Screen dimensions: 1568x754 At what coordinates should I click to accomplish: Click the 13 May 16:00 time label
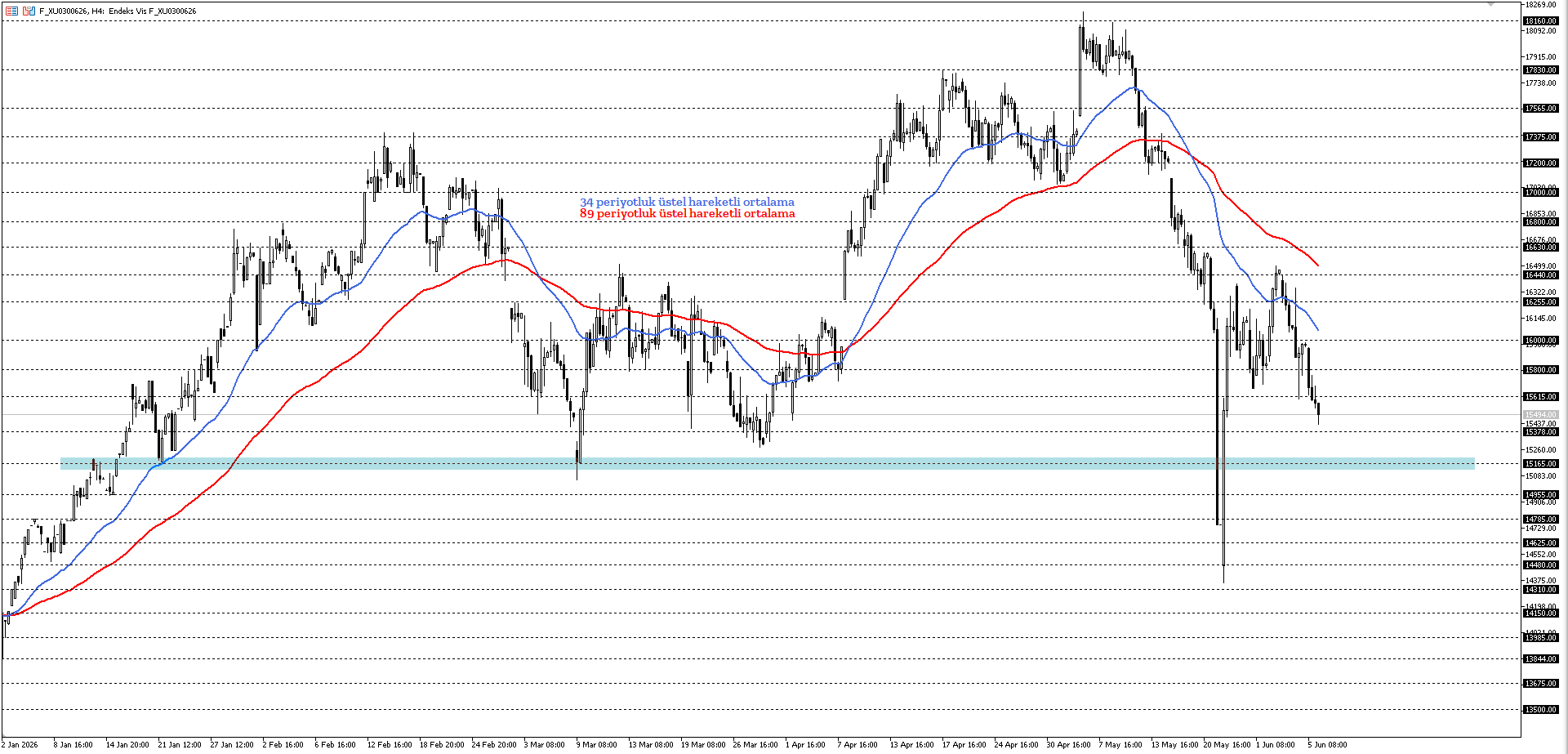(1175, 745)
